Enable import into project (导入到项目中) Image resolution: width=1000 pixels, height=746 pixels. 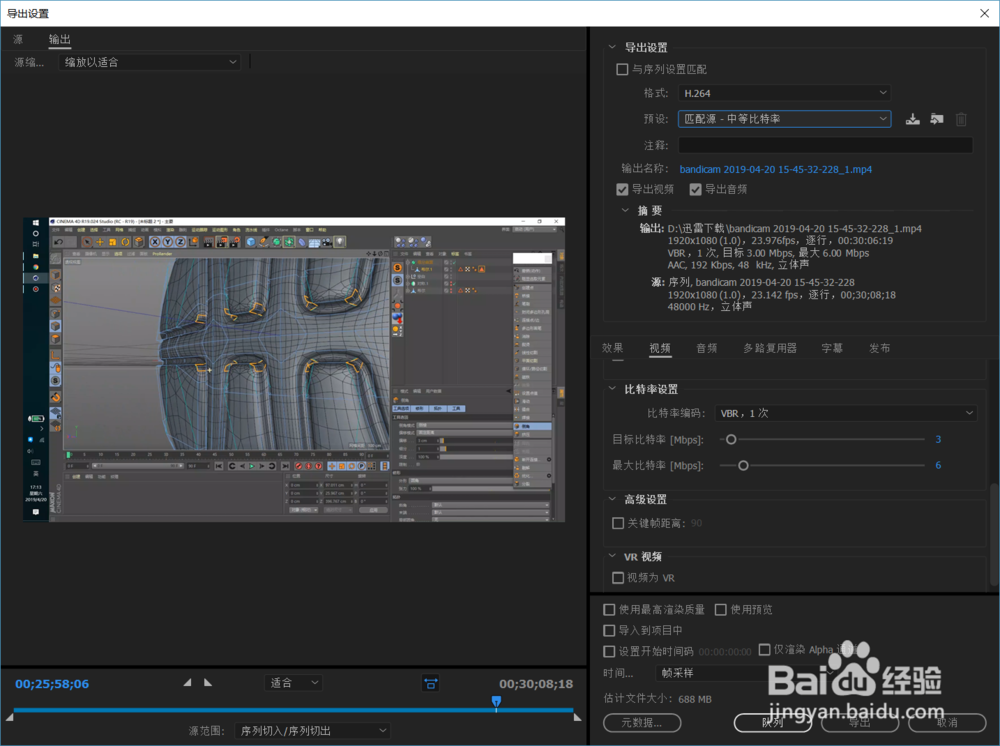609,631
